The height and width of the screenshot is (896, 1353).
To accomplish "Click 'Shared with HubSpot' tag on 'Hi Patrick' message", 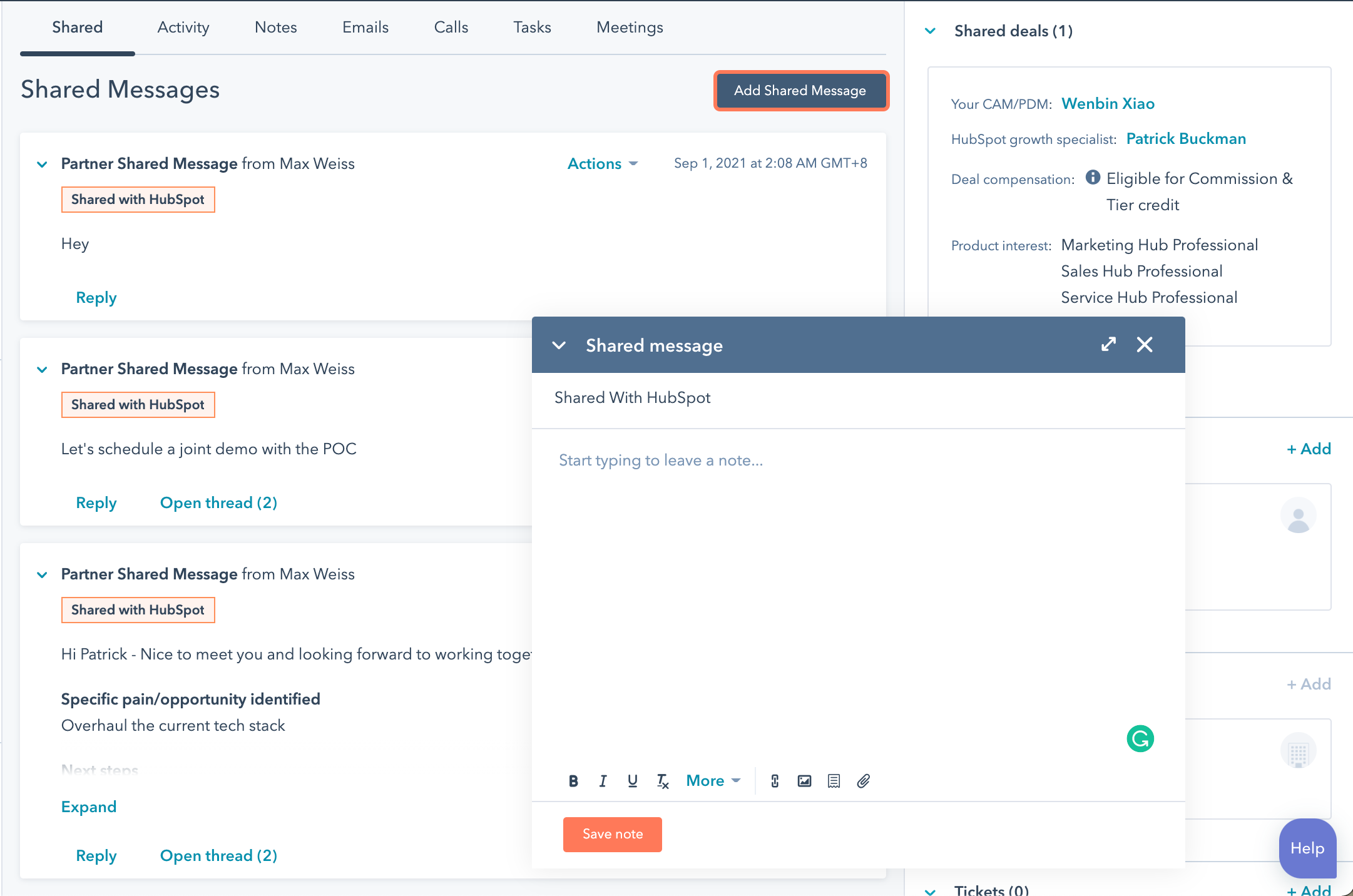I will point(138,610).
